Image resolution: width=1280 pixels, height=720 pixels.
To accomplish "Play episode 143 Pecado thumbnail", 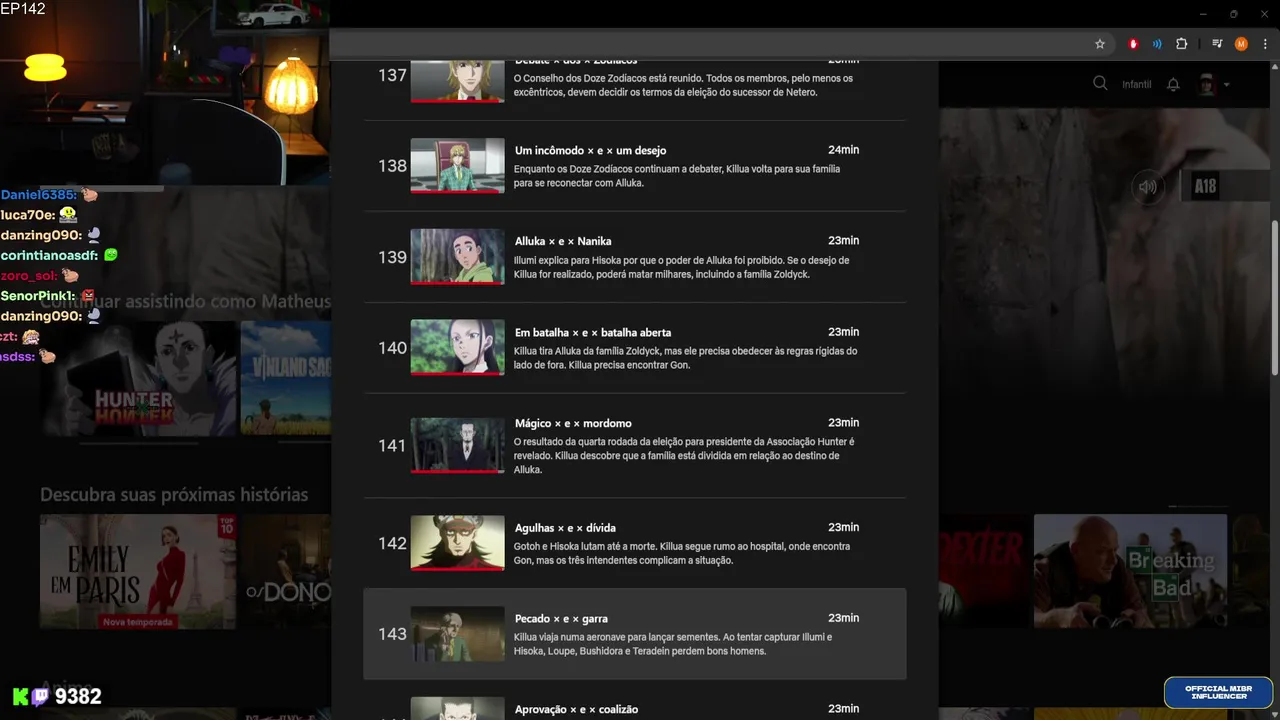I will coord(457,634).
